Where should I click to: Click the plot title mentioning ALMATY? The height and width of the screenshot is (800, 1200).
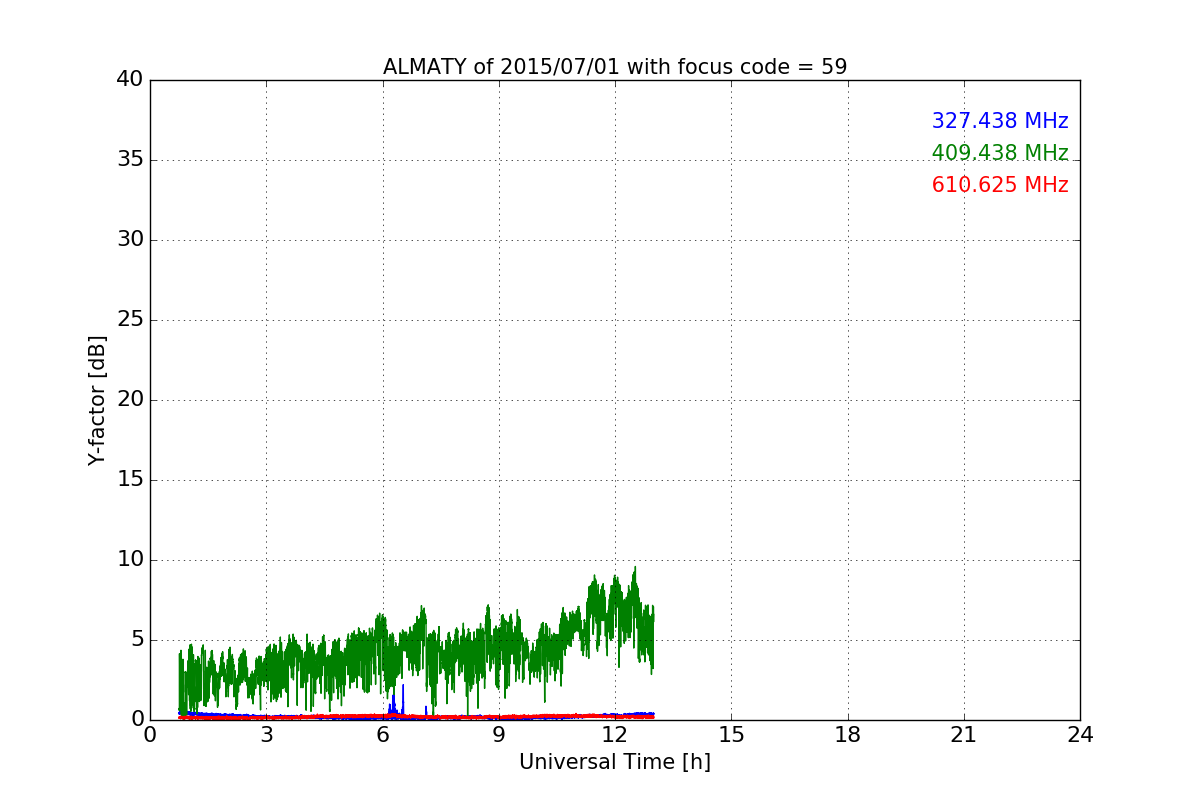click(x=615, y=67)
